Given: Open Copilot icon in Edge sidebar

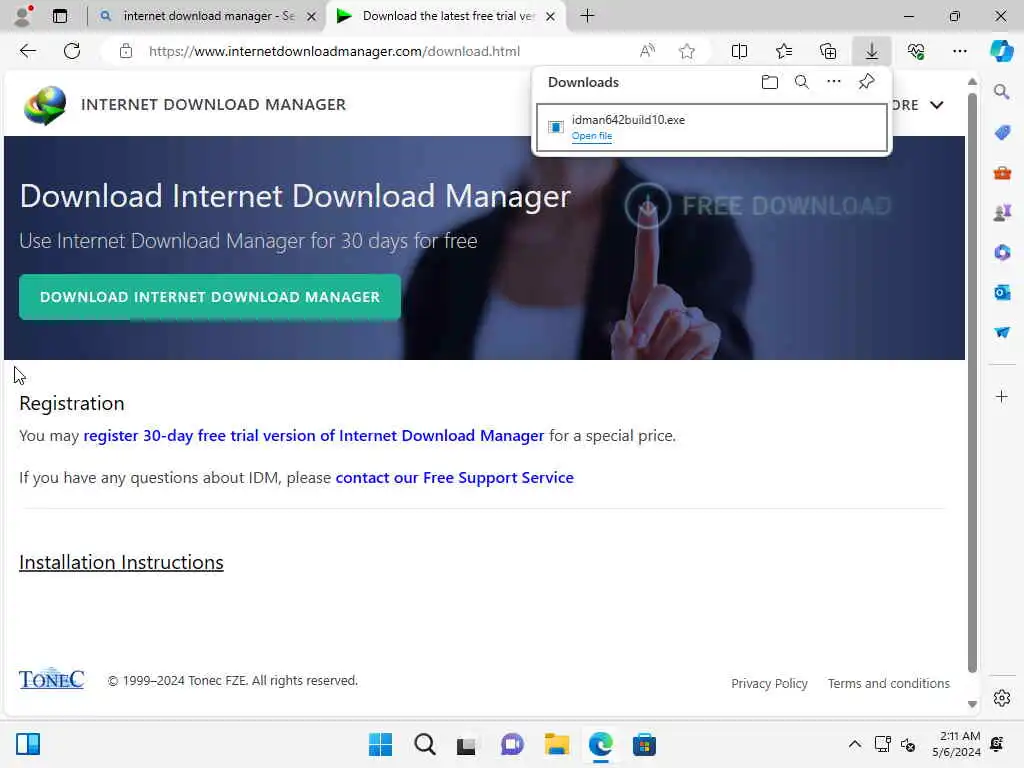Looking at the screenshot, I should (1001, 51).
